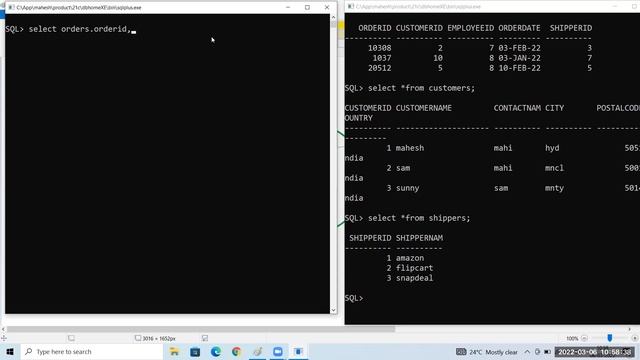640x360 pixels.
Task: Open the Zoom app on the taskbar
Action: (278, 351)
